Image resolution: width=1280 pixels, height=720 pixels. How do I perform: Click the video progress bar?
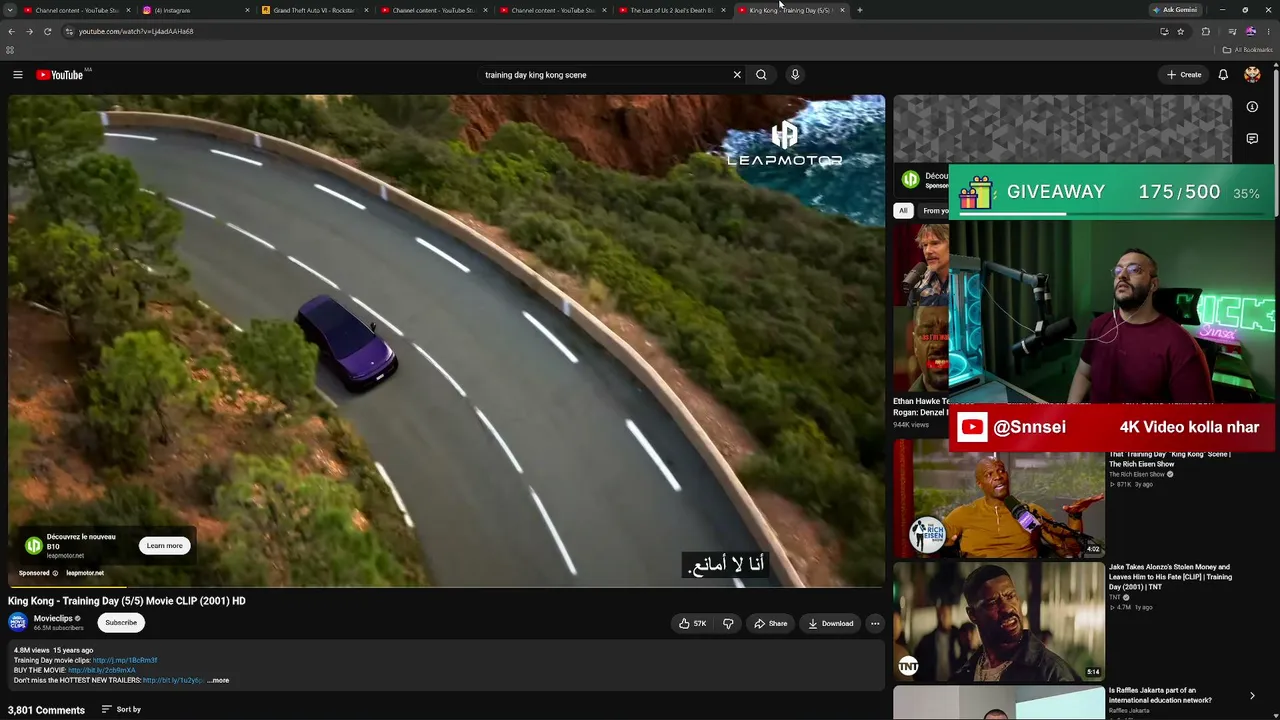446,587
